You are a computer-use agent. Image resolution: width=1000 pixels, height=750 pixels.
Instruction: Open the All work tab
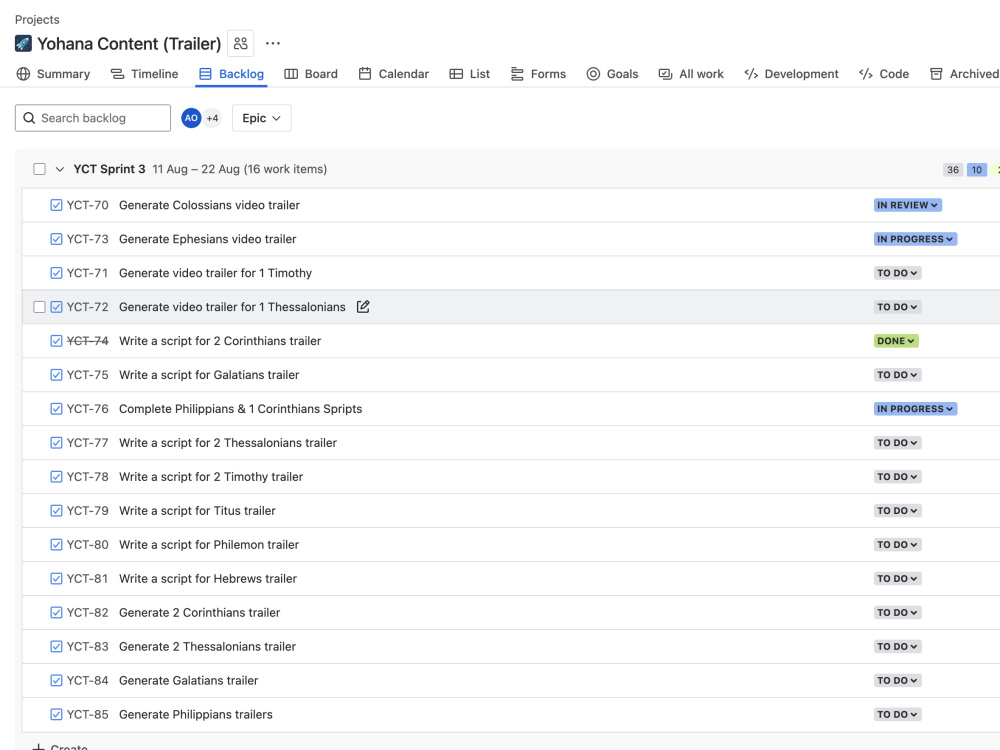[x=691, y=74]
